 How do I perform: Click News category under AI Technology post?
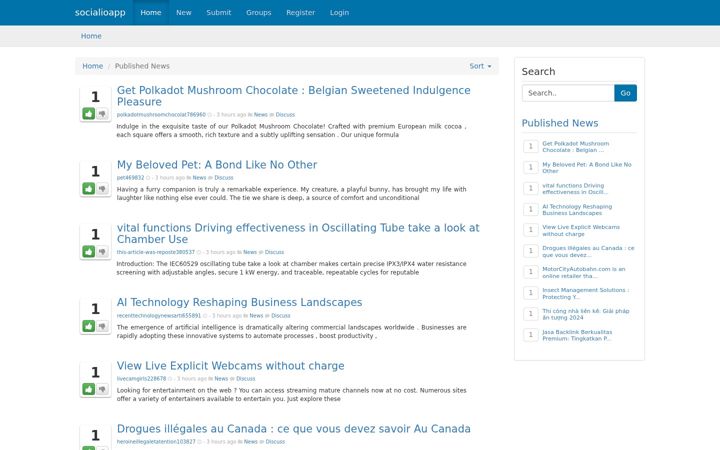coord(256,315)
